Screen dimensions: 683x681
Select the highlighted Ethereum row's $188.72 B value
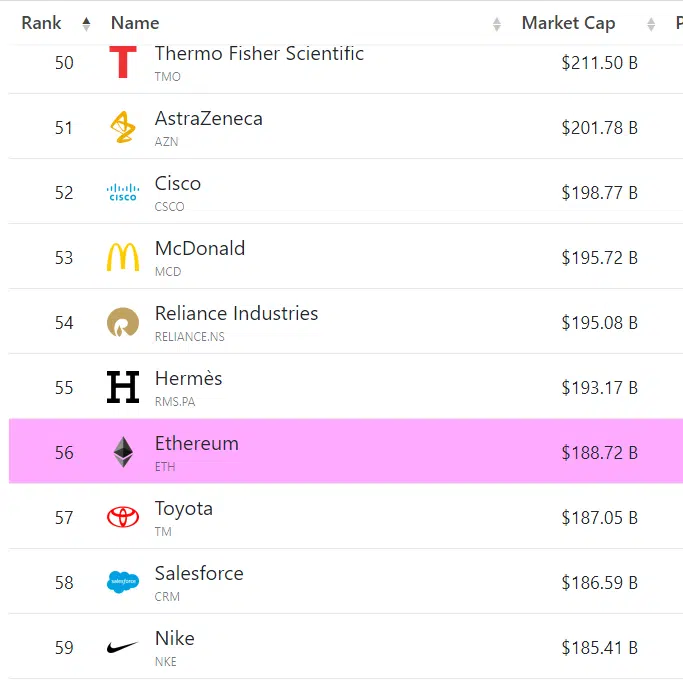pyautogui.click(x=599, y=452)
